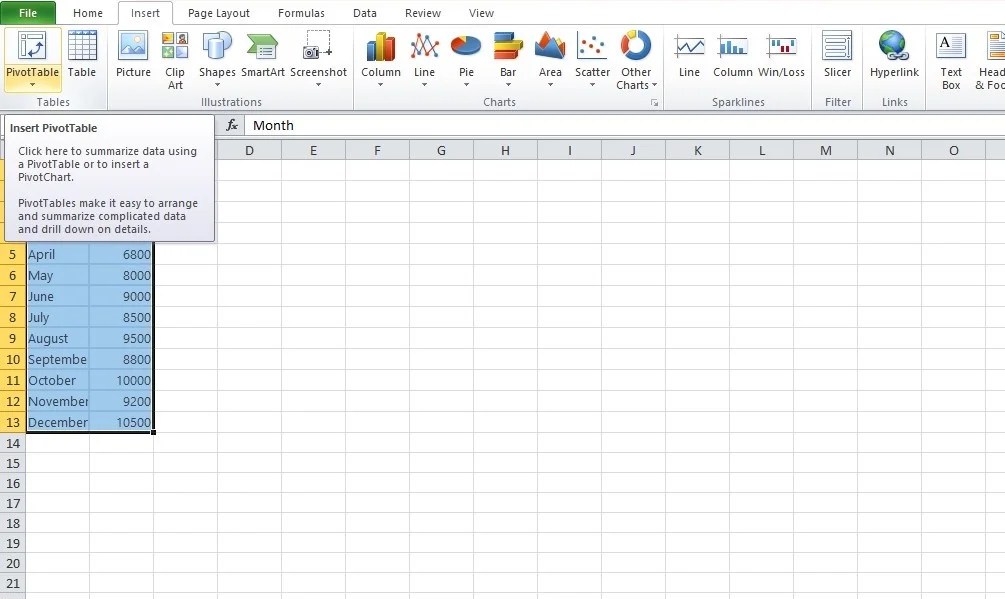
Task: Open the File menu
Action: (29, 13)
